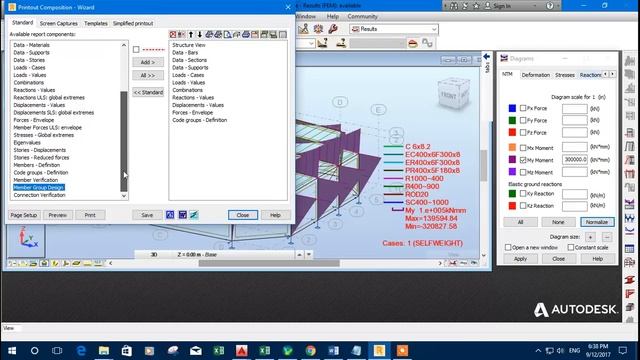The width and height of the screenshot is (640, 360).
Task: Enable the Constant scale checkbox
Action: coord(571,247)
